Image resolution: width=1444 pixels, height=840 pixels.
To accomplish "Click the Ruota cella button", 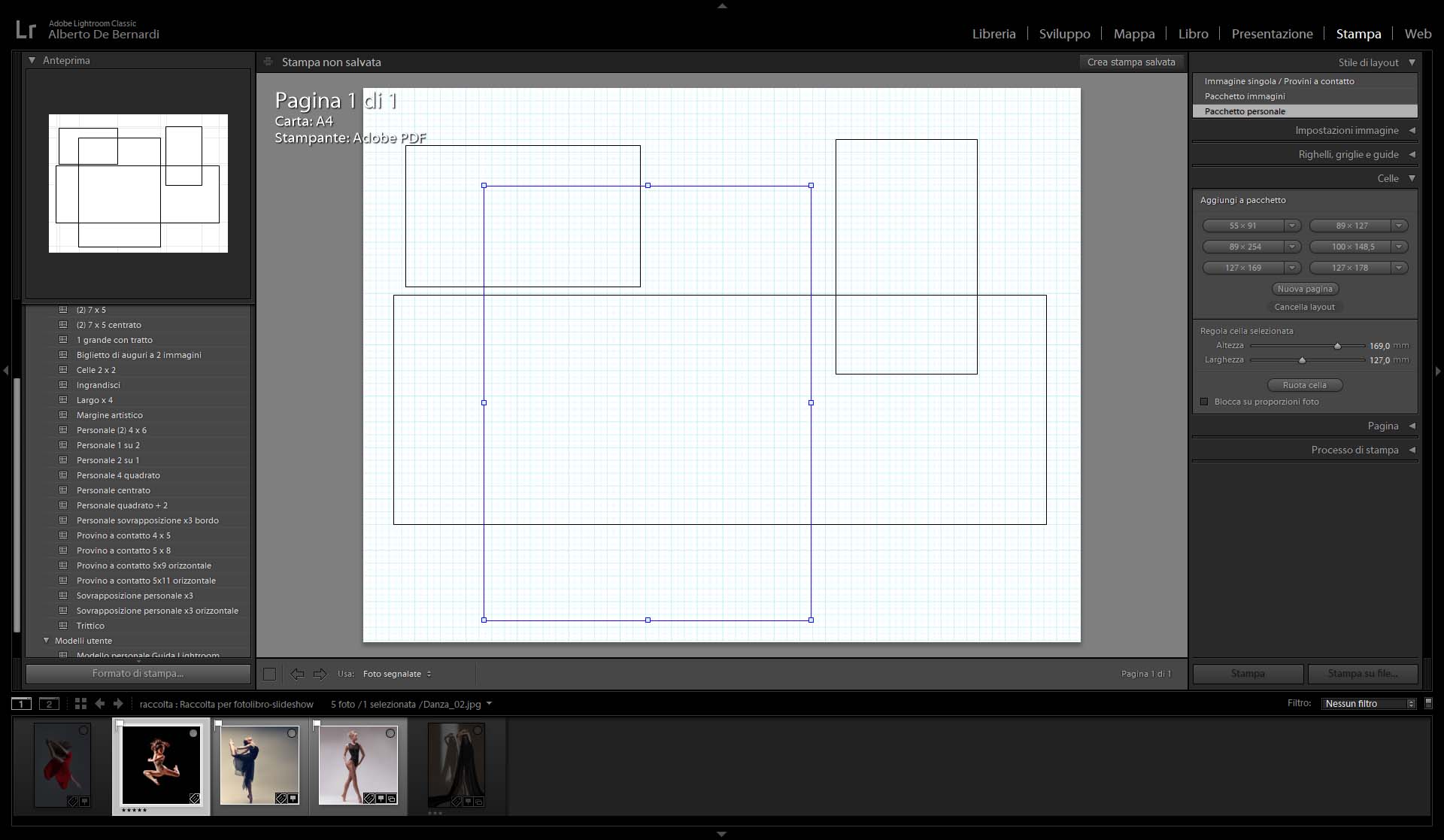I will click(x=1304, y=385).
